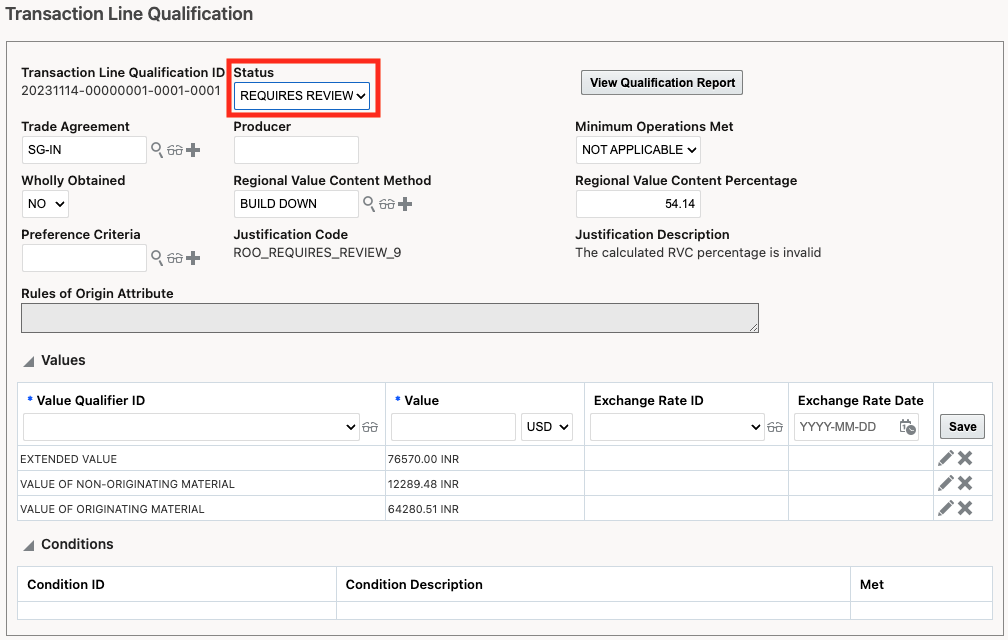Add Preference Criteria with plus icon

coord(193,258)
